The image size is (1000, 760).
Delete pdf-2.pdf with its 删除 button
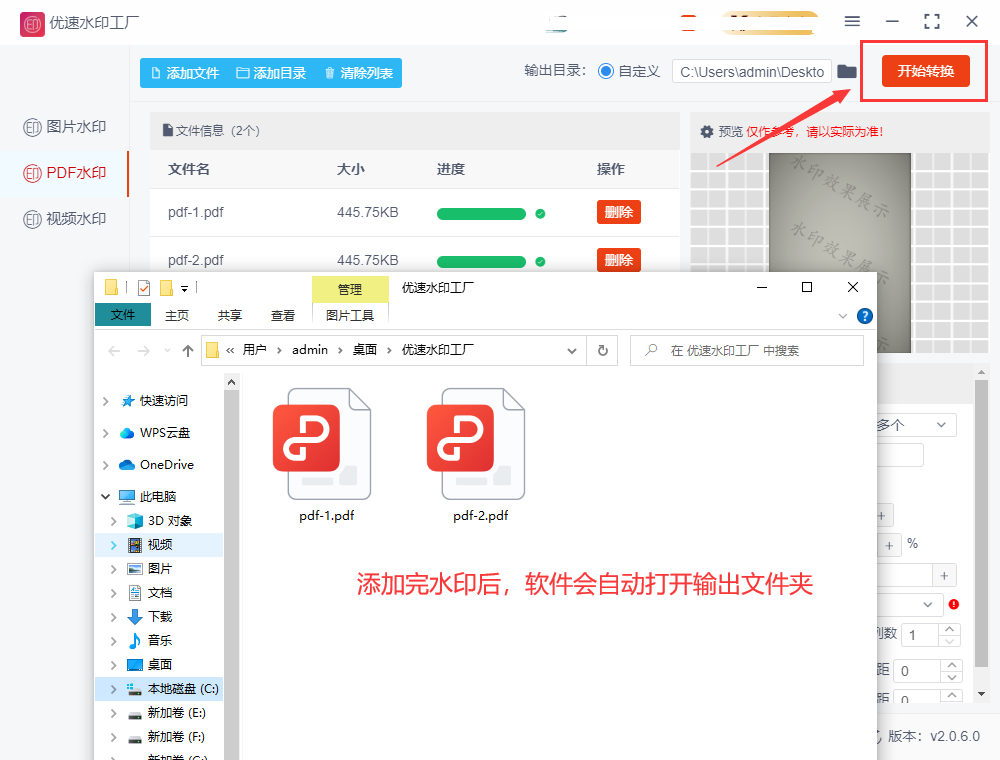pyautogui.click(x=619, y=260)
